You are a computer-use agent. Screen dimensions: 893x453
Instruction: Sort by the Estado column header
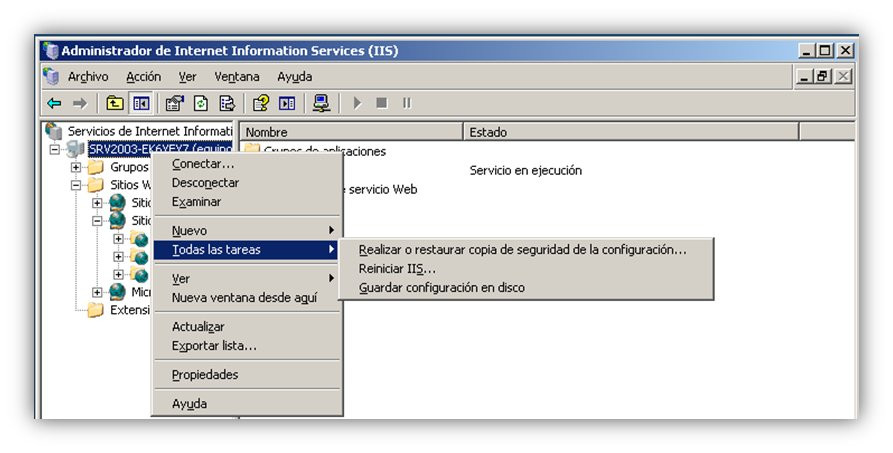pos(631,132)
